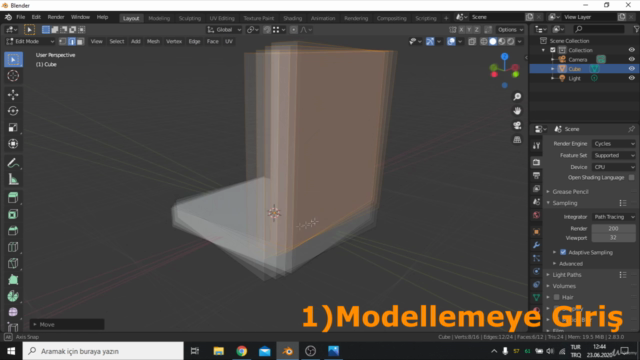The height and width of the screenshot is (360, 640).
Task: Open the Modifier wrench properties tab
Action: [536, 245]
